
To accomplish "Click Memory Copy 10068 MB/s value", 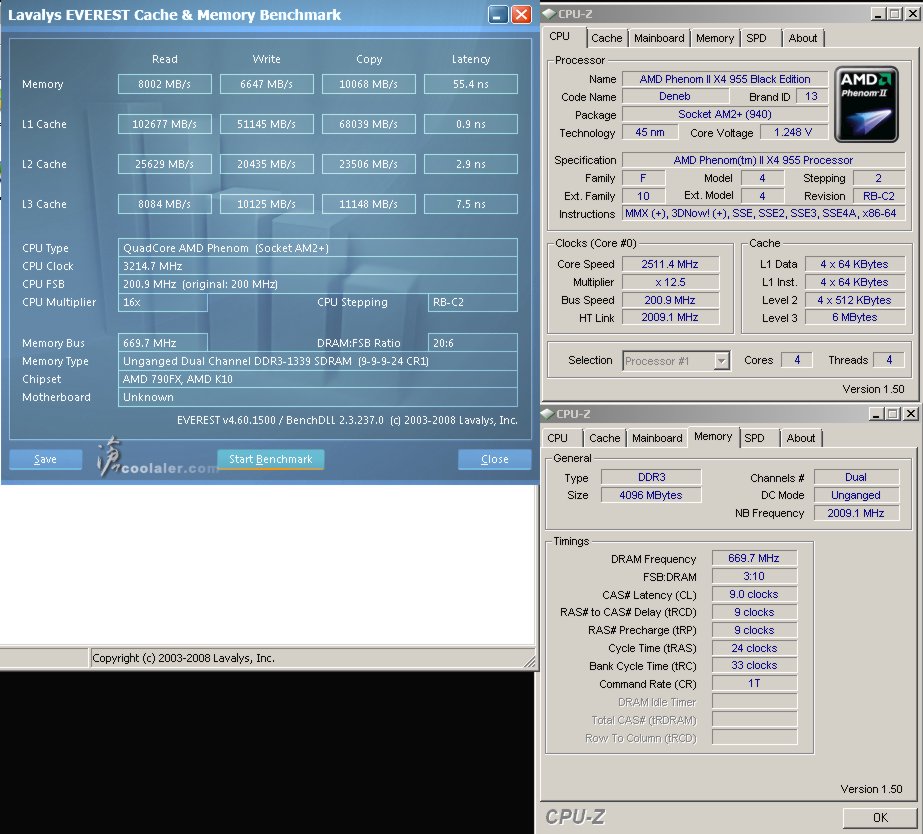I will coord(368,84).
